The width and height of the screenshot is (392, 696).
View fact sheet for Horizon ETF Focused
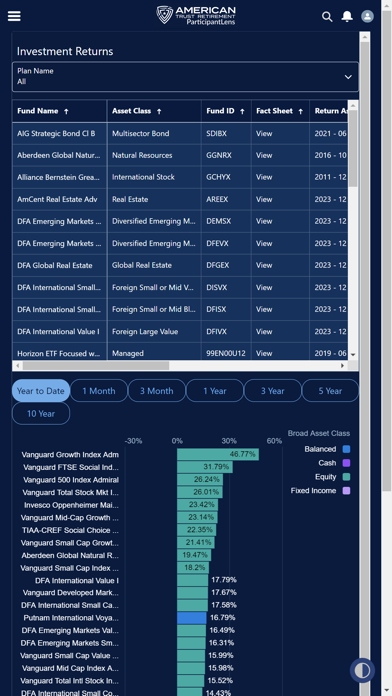click(x=264, y=353)
